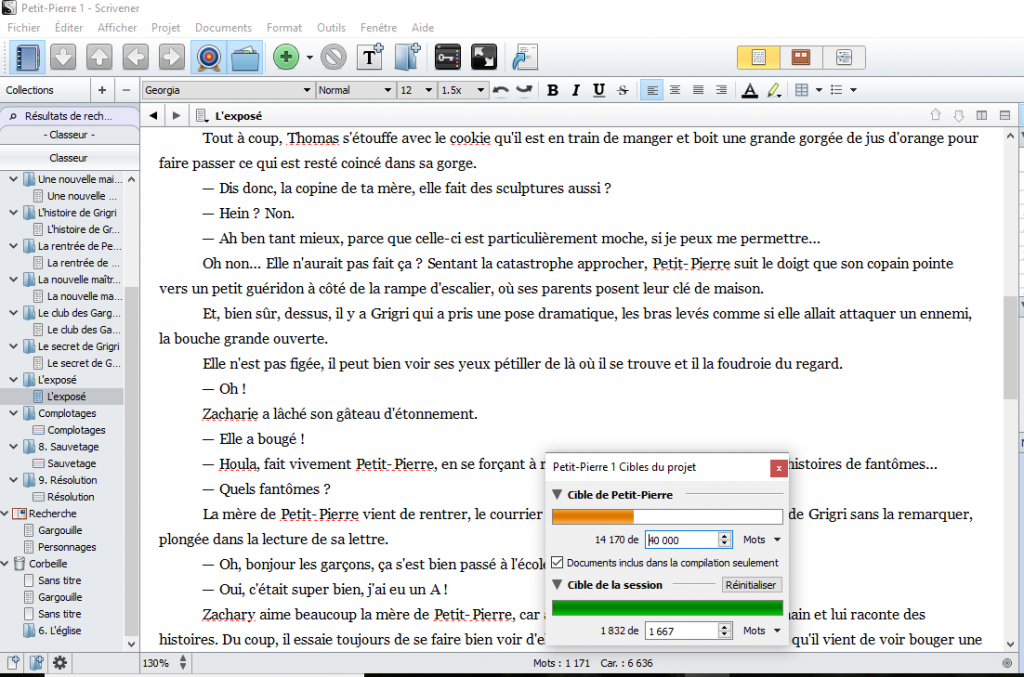This screenshot has height=677, width=1024.
Task: Toggle the Binder panel icon
Action: [x=27, y=57]
